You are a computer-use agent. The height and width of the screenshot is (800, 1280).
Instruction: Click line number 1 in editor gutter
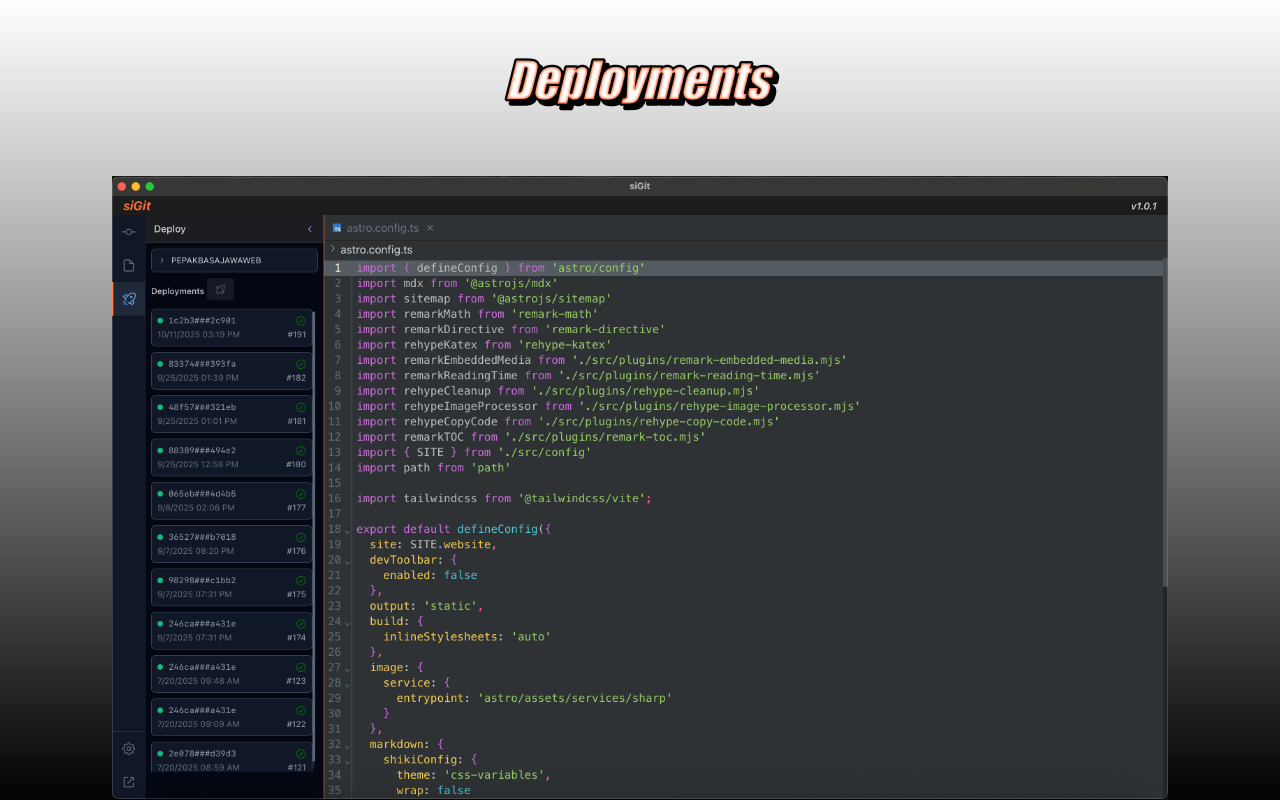pos(337,268)
